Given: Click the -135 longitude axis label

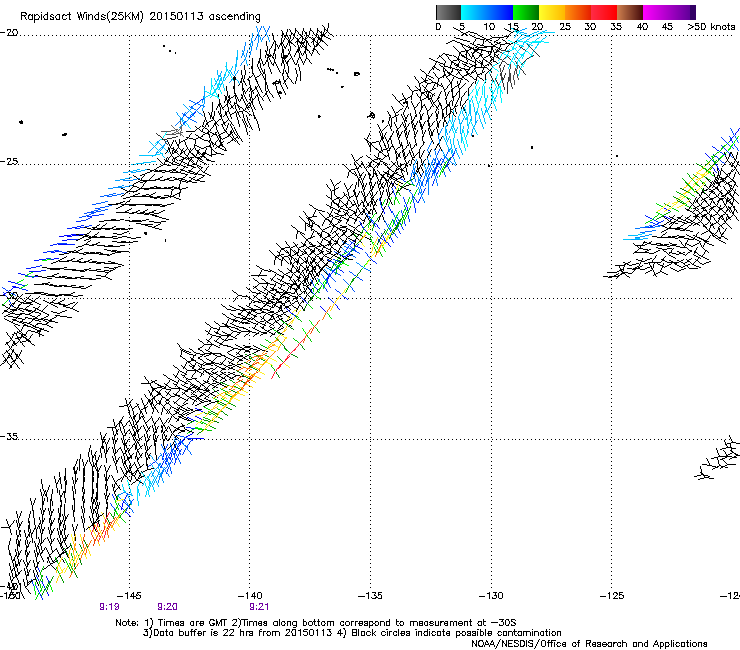Looking at the screenshot, I should pyautogui.click(x=370, y=596).
